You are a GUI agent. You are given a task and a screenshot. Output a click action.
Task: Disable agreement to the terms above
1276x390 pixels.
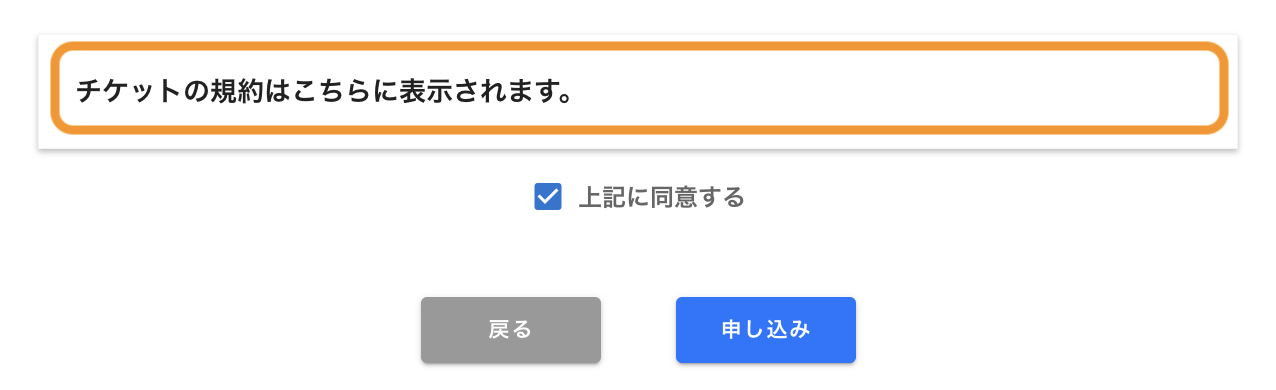point(547,197)
